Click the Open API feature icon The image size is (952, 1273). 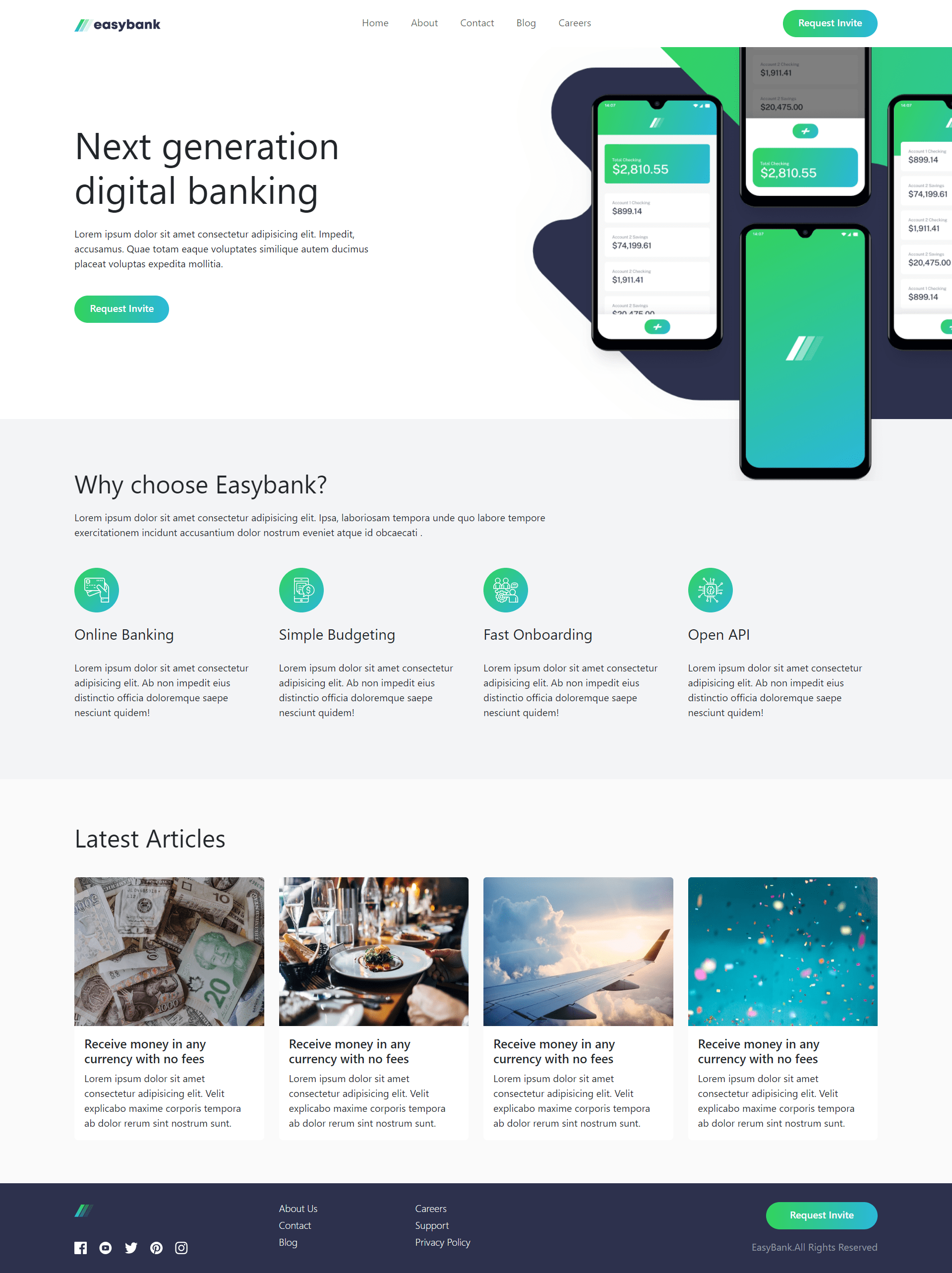709,590
